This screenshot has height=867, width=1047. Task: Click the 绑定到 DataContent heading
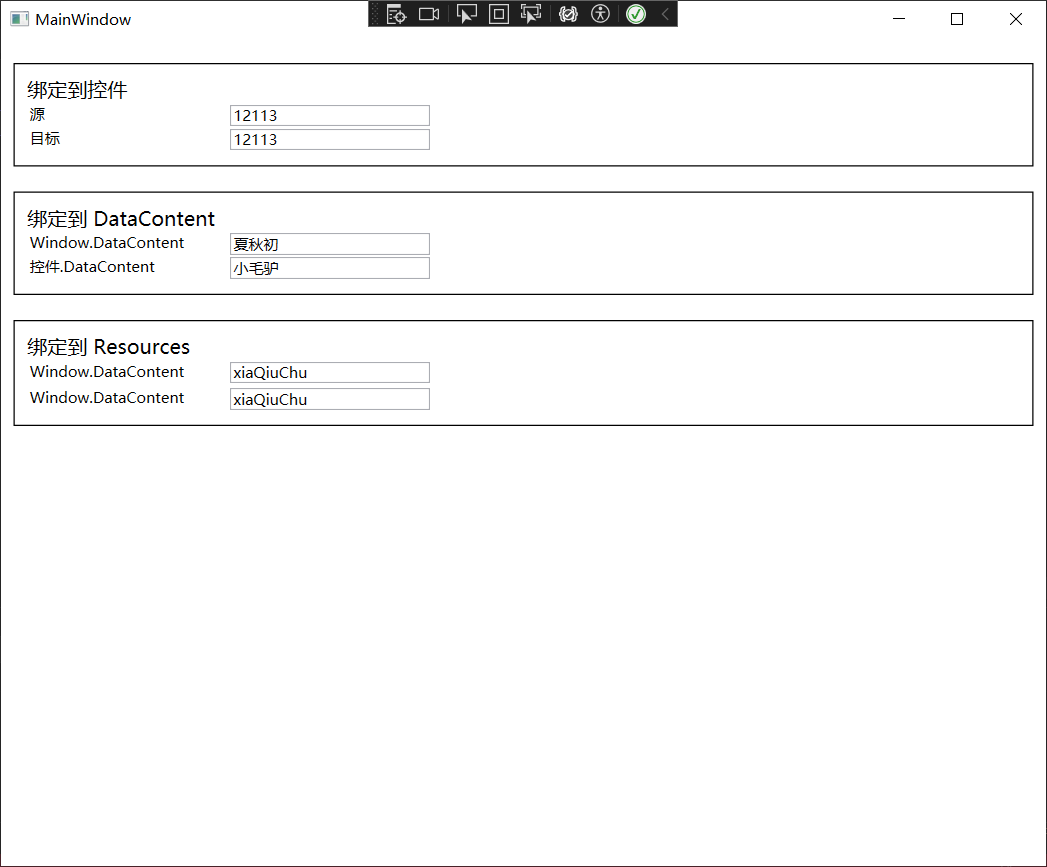tap(121, 218)
